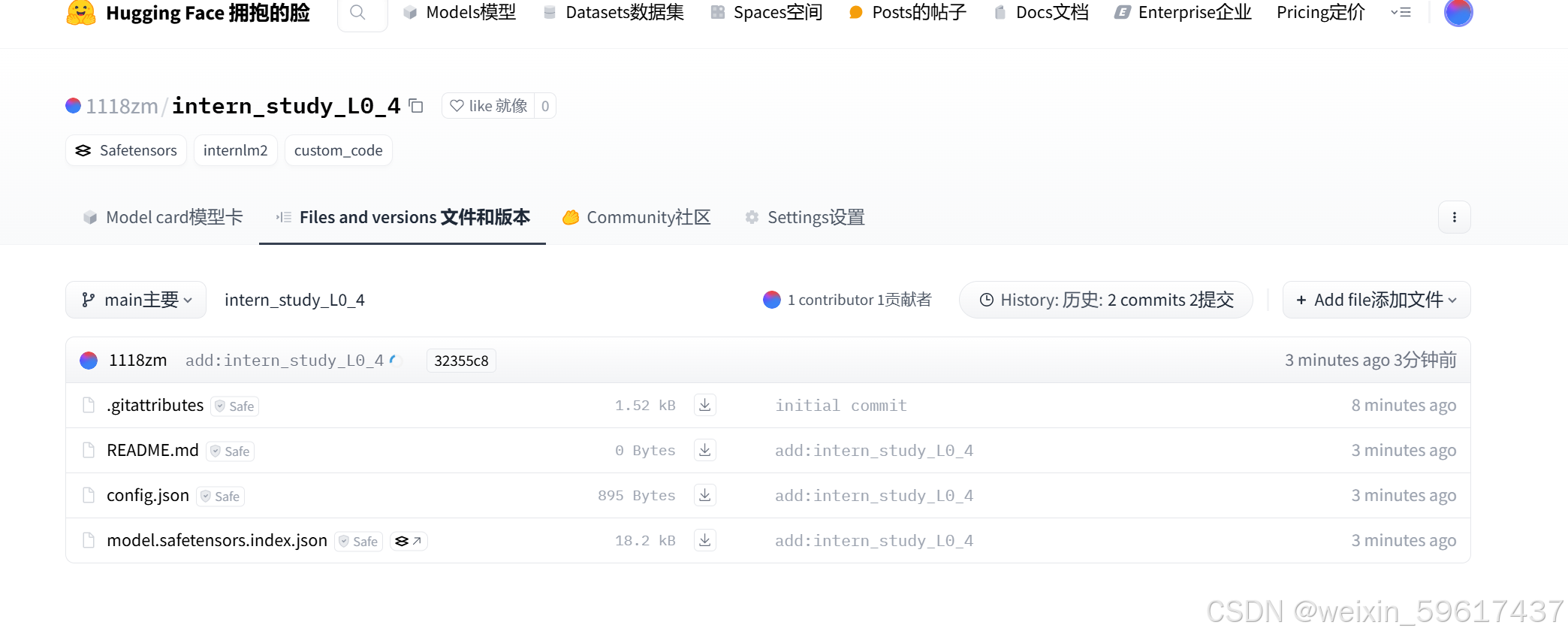Open History with 2 commits
This screenshot has width=1568, height=637.
1106,300
